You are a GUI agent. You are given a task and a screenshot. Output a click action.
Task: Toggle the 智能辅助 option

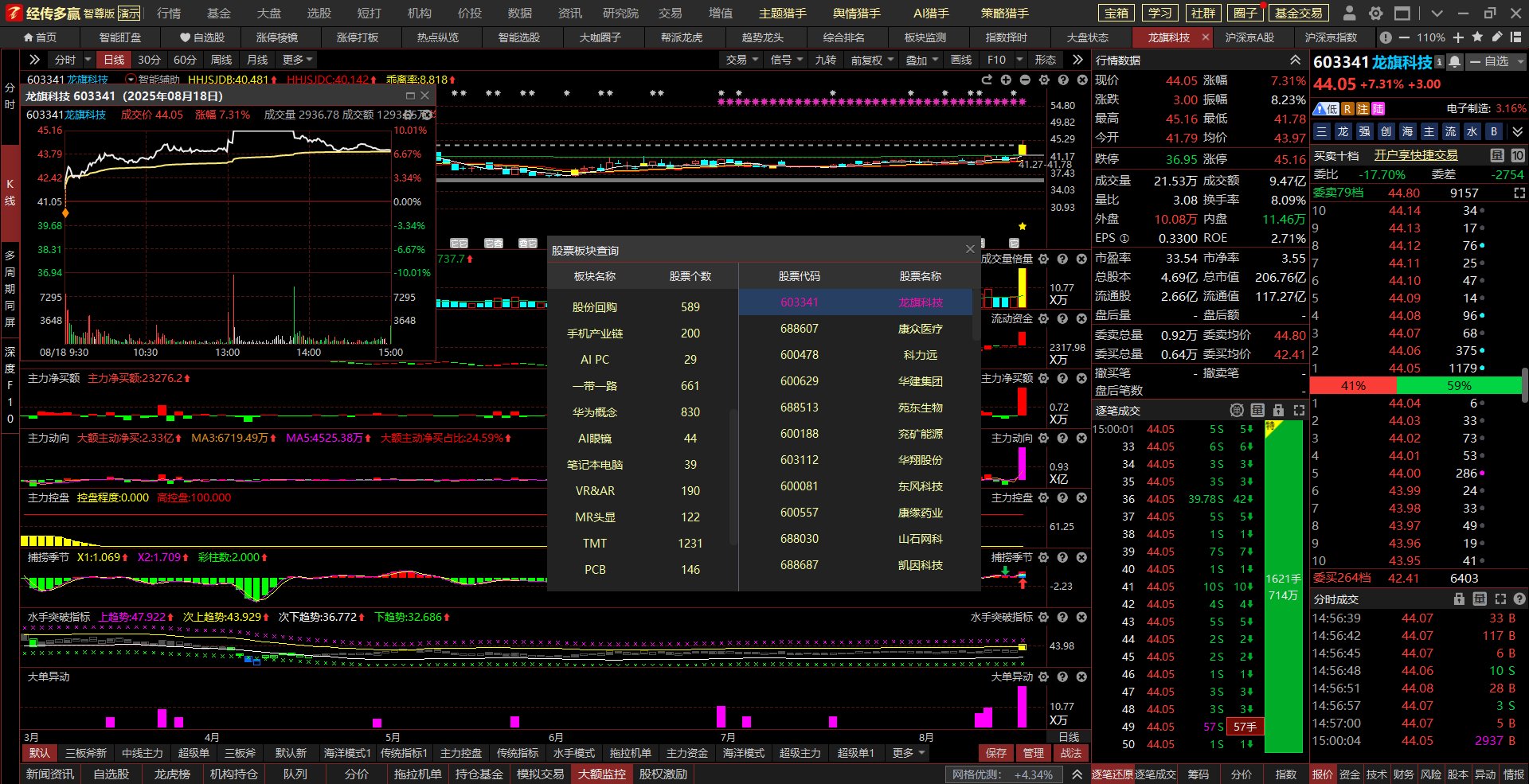[x=153, y=80]
